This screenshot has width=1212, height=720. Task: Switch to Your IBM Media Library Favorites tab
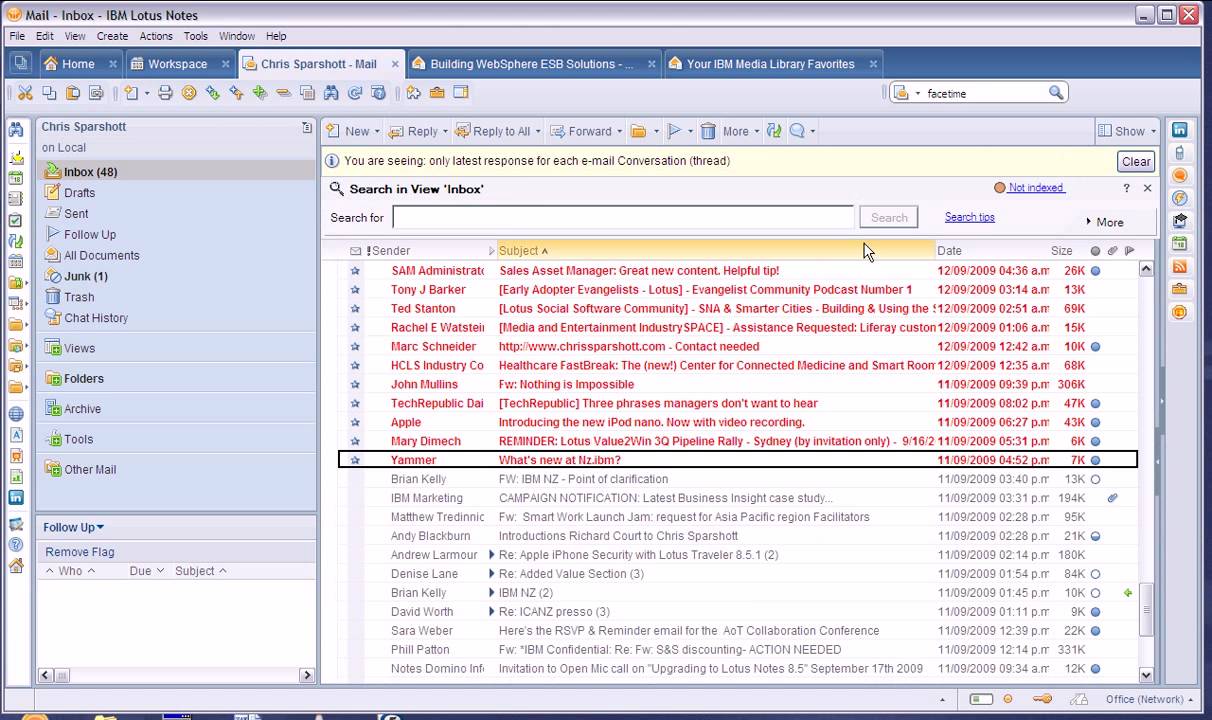771,64
